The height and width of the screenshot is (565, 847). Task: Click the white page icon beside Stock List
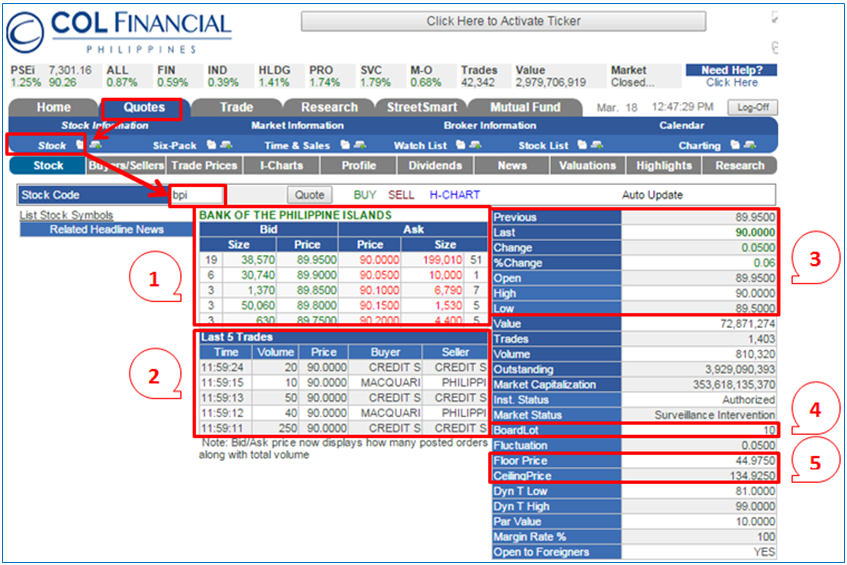tap(582, 145)
